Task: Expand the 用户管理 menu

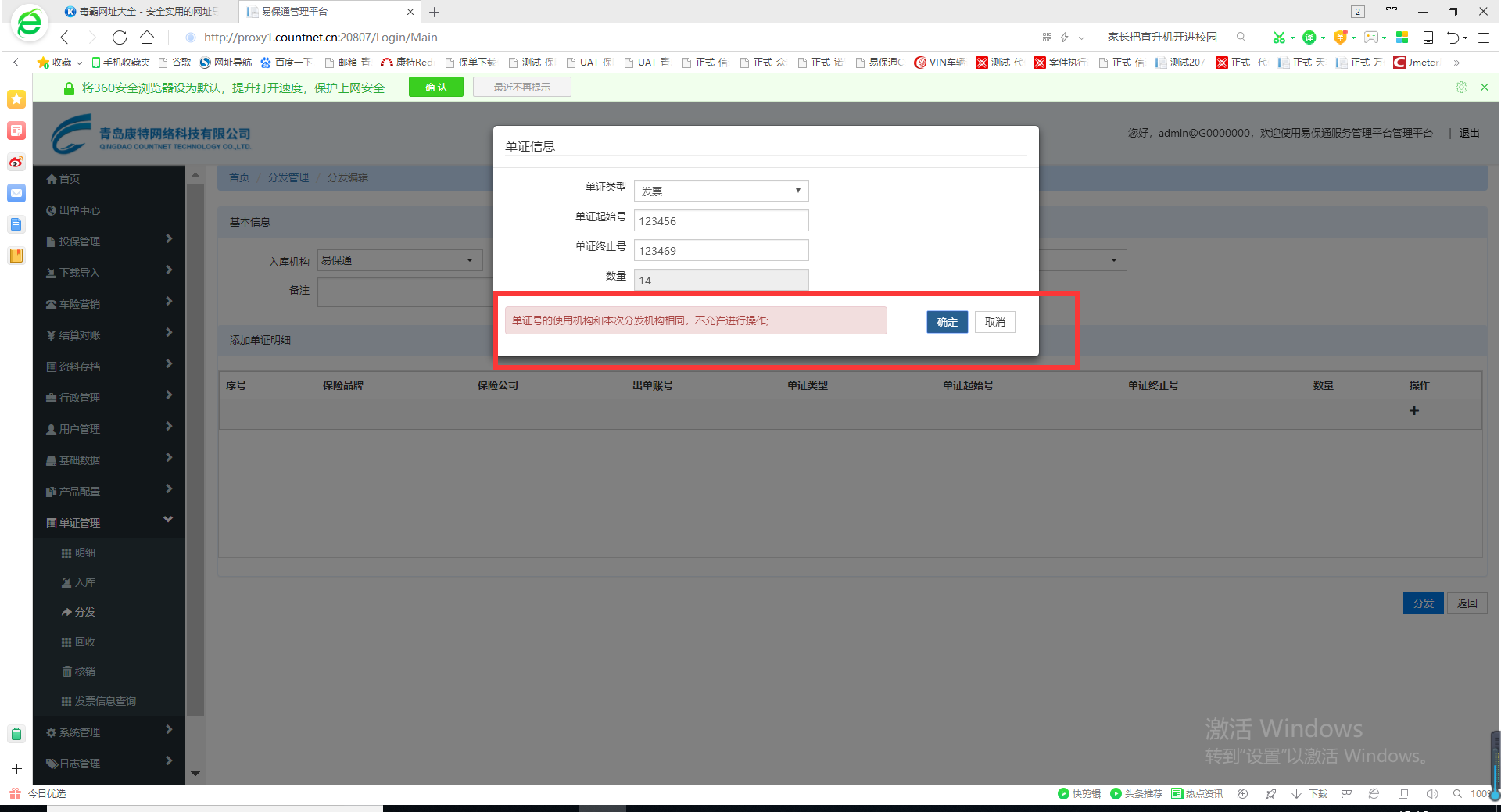Action: [109, 429]
